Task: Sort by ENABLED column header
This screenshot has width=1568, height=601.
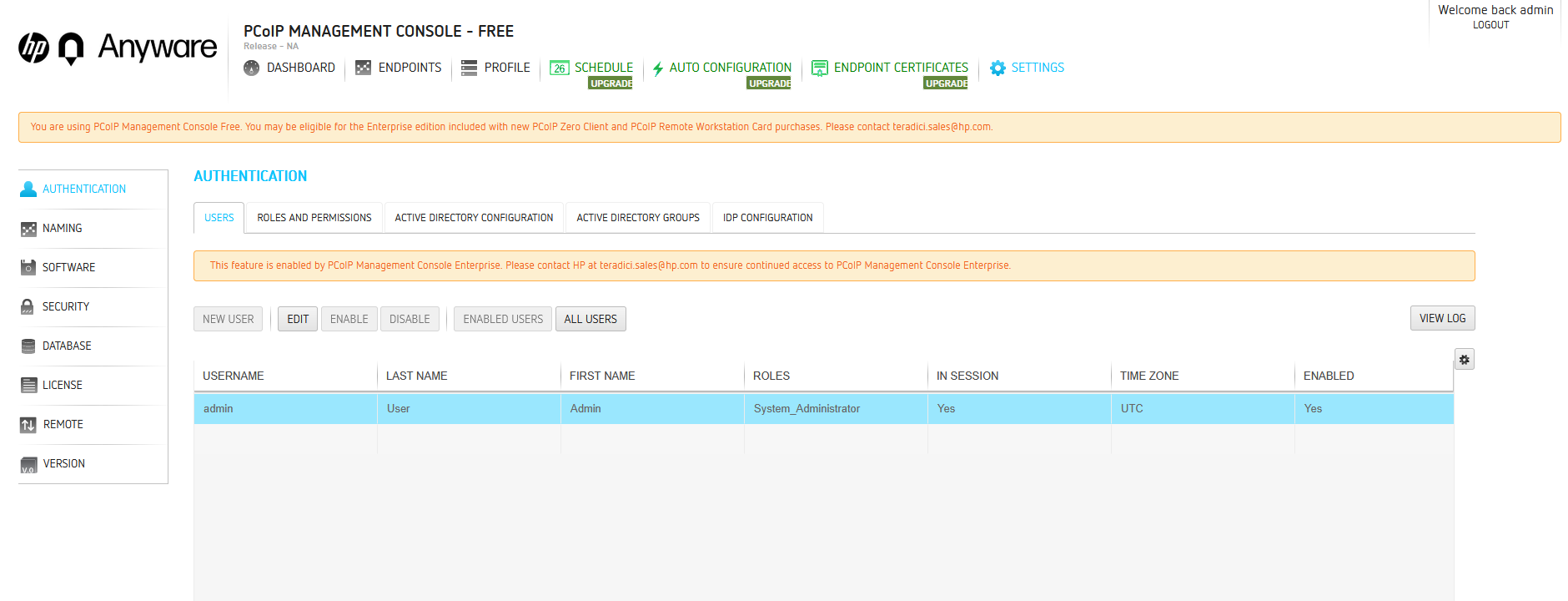Action: coord(1374,376)
